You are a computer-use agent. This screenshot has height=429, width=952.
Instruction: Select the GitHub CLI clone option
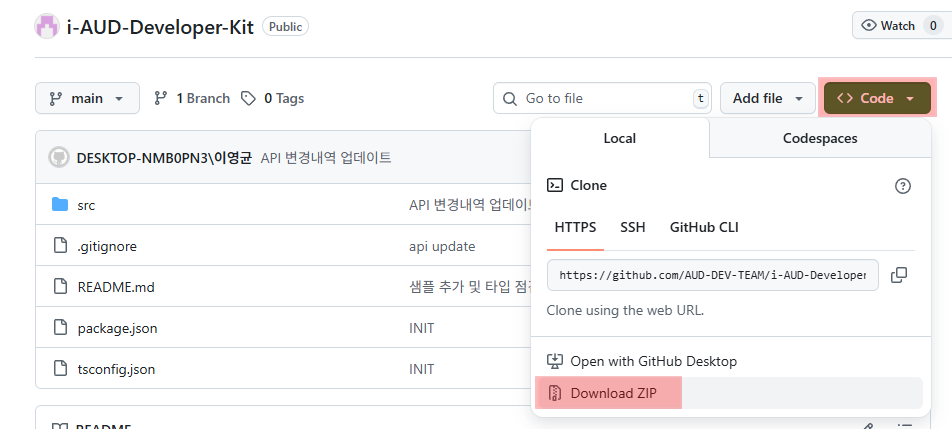coord(704,228)
